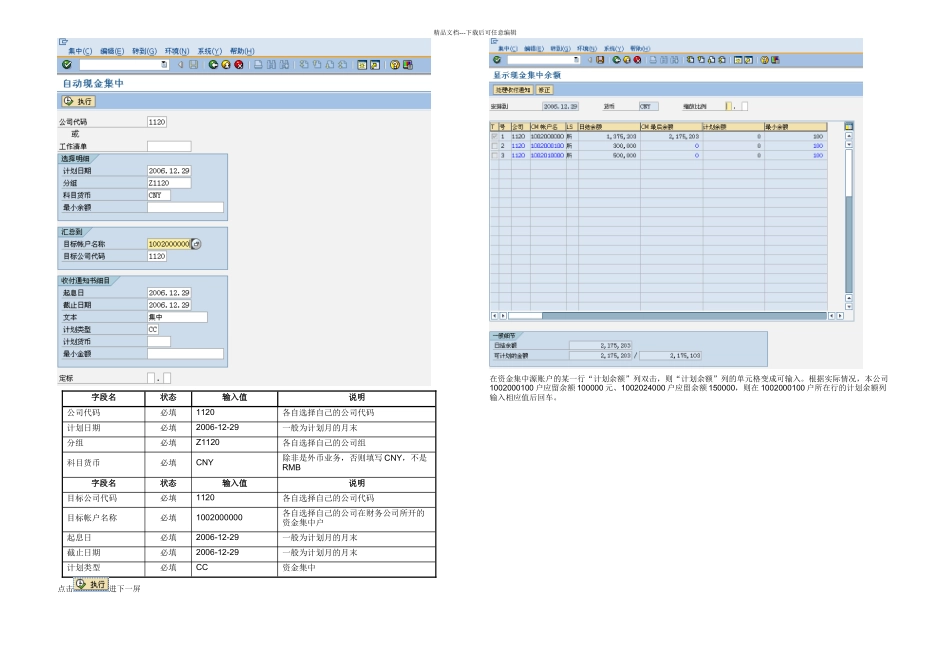Open the 编辑(E) menu in left window
The height and width of the screenshot is (672, 950).
point(112,51)
